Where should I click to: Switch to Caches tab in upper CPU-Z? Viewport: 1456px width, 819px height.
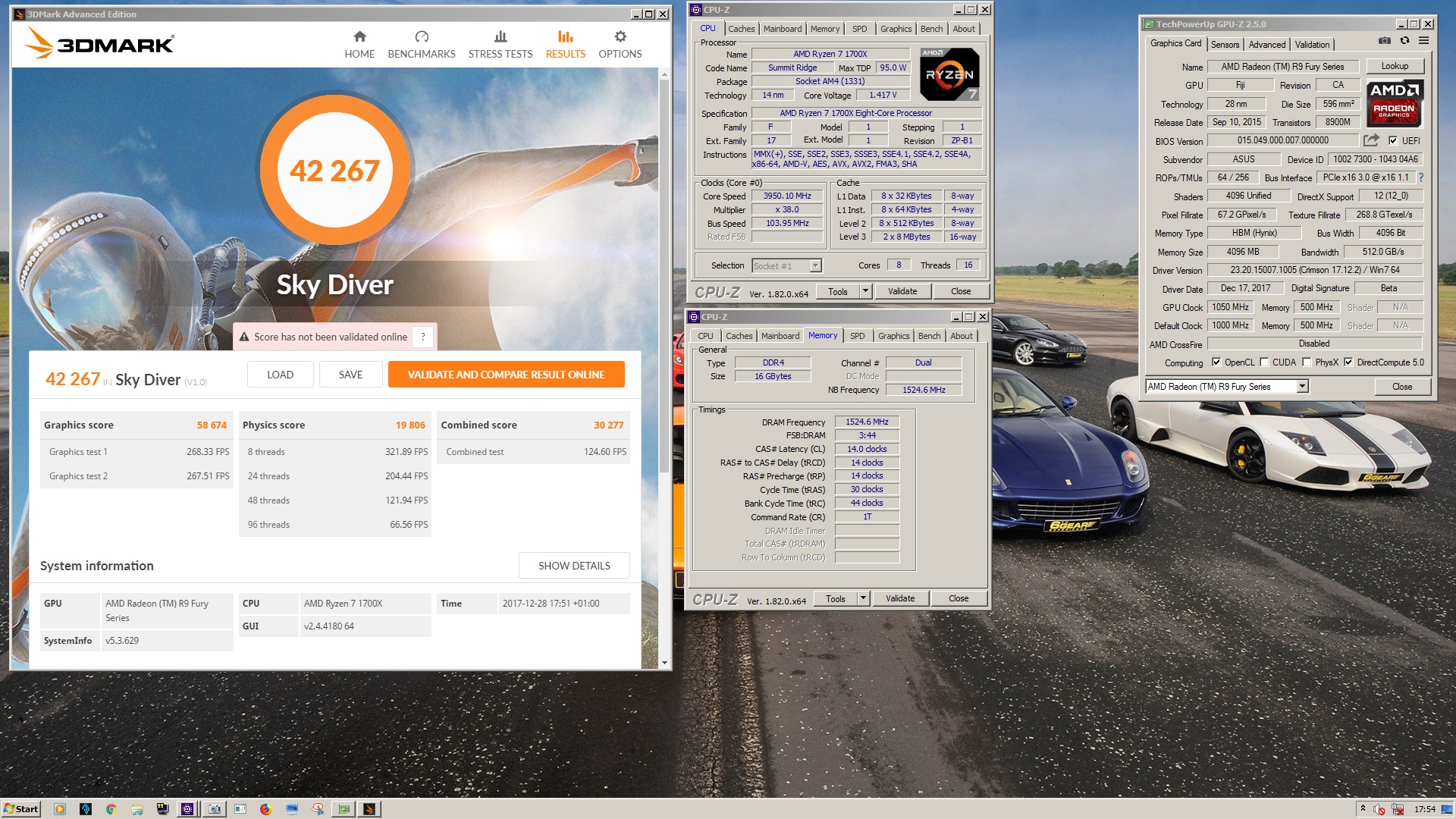click(x=741, y=29)
